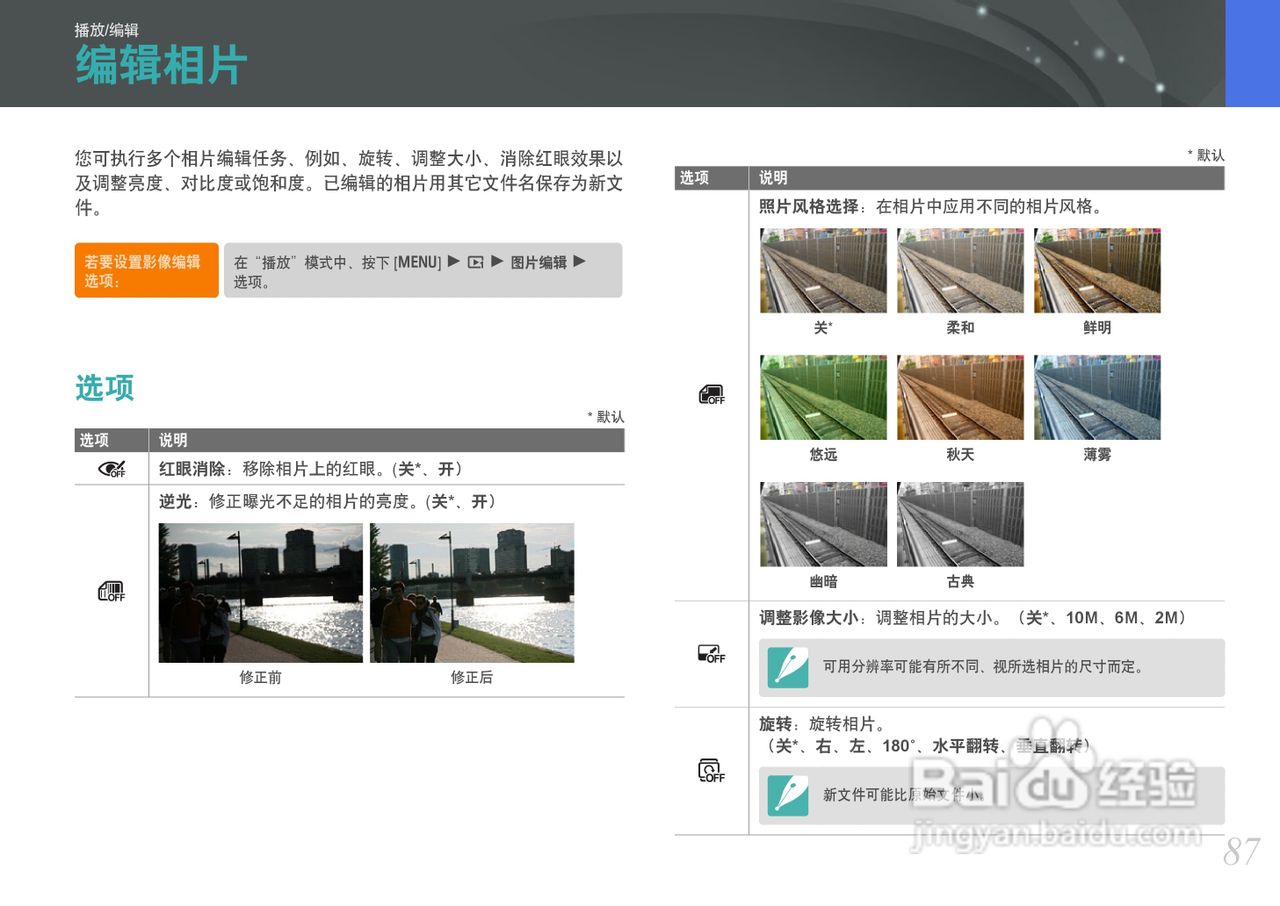This screenshot has width=1280, height=906.
Task: Click the playback icon after MENU
Action: pyautogui.click(x=476, y=262)
